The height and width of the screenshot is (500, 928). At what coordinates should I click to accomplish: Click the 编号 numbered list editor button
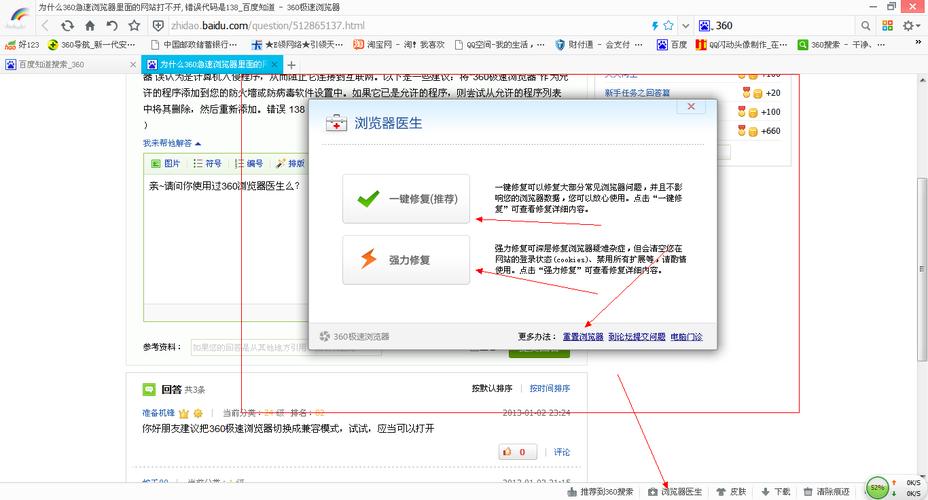pyautogui.click(x=249, y=163)
